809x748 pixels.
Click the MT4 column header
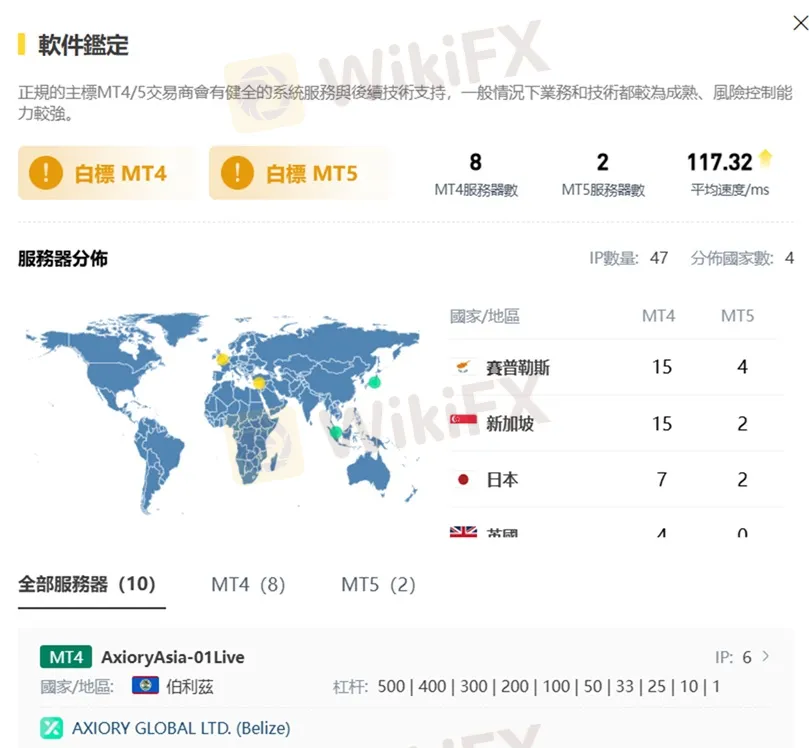[658, 315]
